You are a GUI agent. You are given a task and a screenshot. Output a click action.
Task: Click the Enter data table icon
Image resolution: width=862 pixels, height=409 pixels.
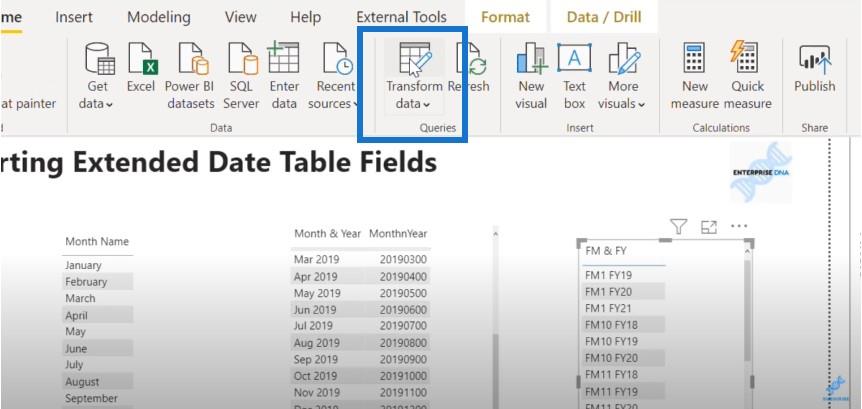284,58
